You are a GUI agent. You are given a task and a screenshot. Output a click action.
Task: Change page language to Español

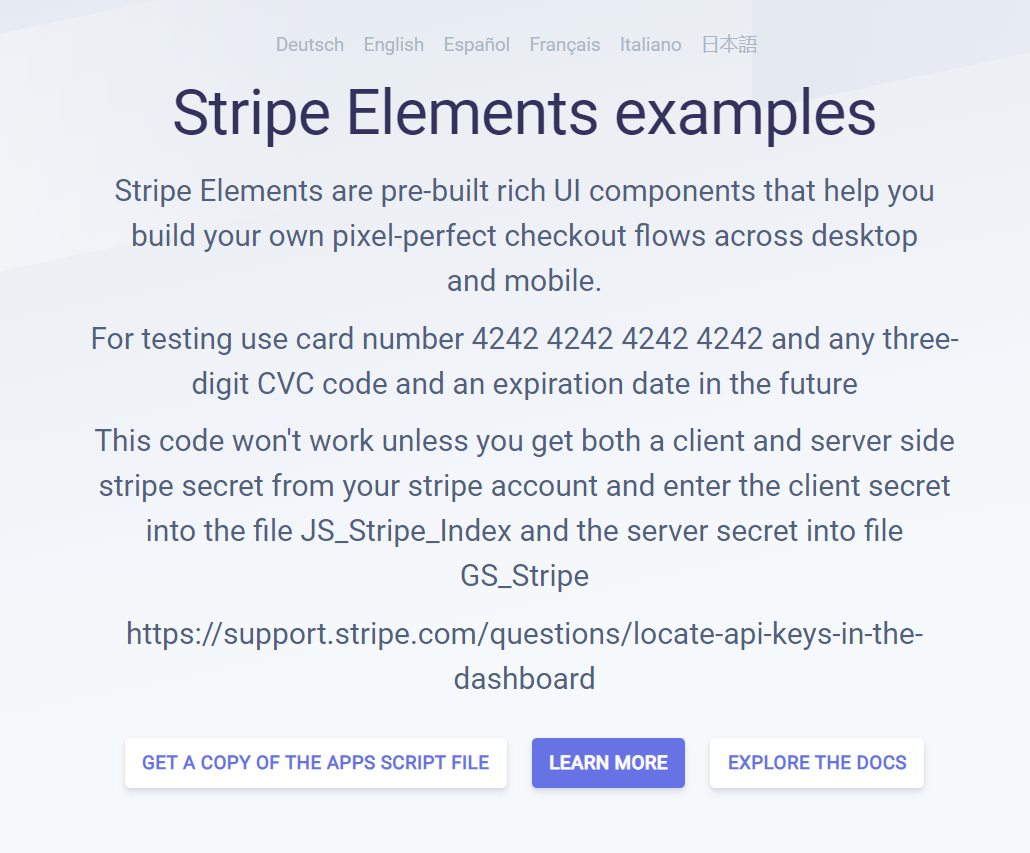(477, 45)
